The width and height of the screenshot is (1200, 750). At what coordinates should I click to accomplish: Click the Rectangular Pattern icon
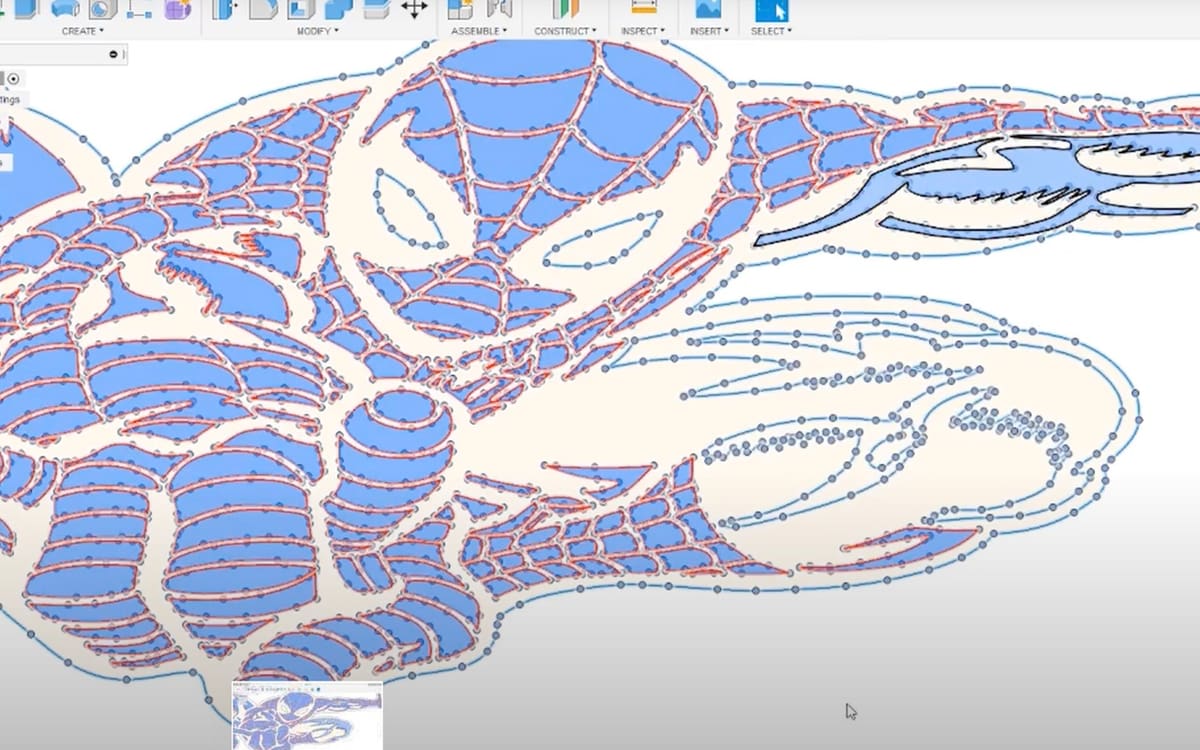pos(140,9)
